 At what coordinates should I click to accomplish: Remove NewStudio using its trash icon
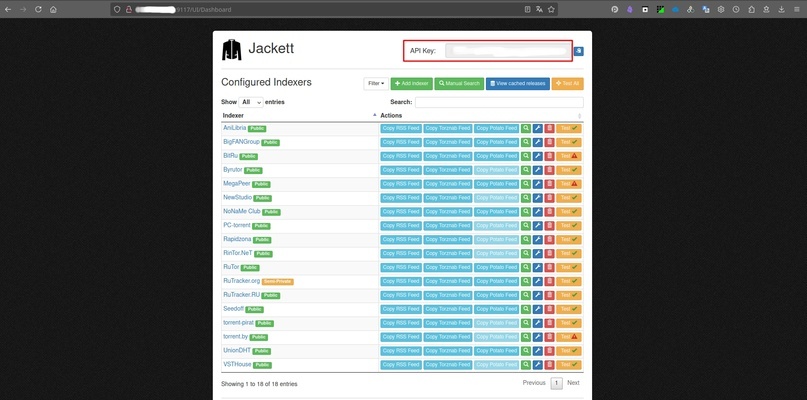549,198
